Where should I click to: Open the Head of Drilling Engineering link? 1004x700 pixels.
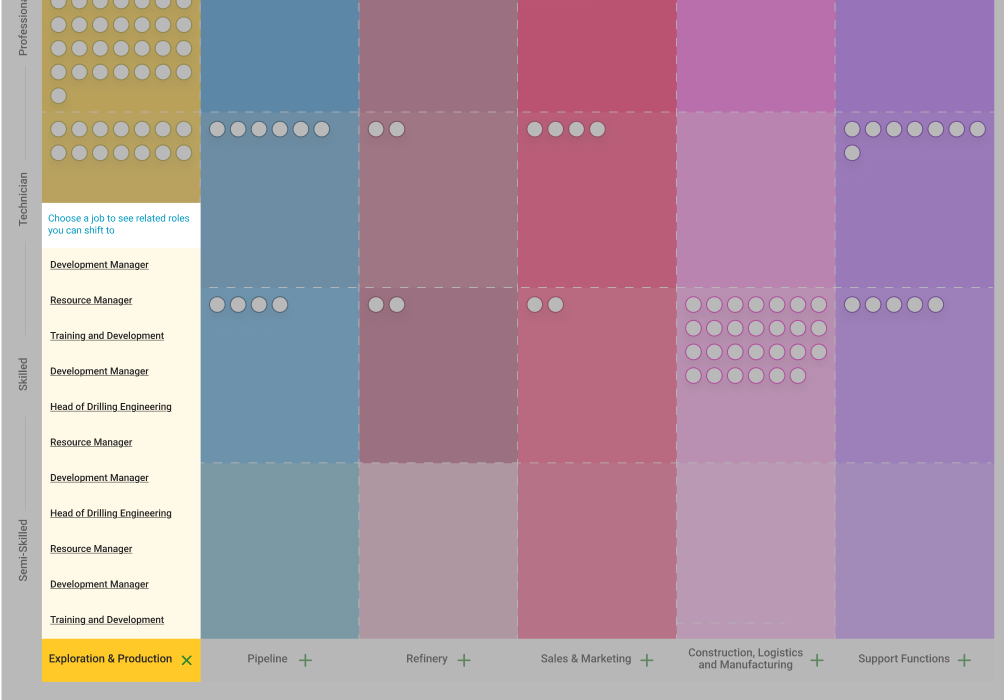point(111,407)
